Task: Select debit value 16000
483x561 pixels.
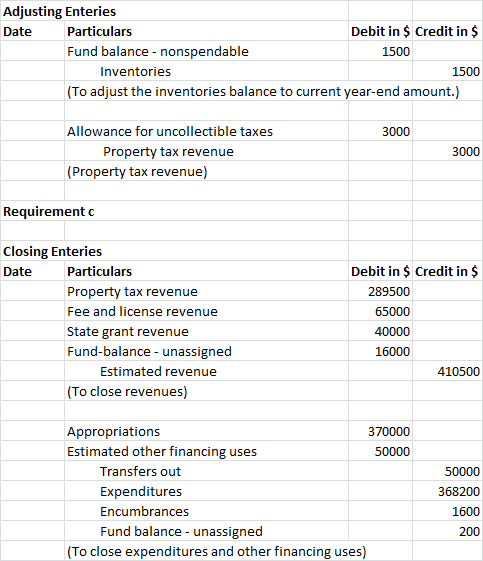Action: pos(392,352)
